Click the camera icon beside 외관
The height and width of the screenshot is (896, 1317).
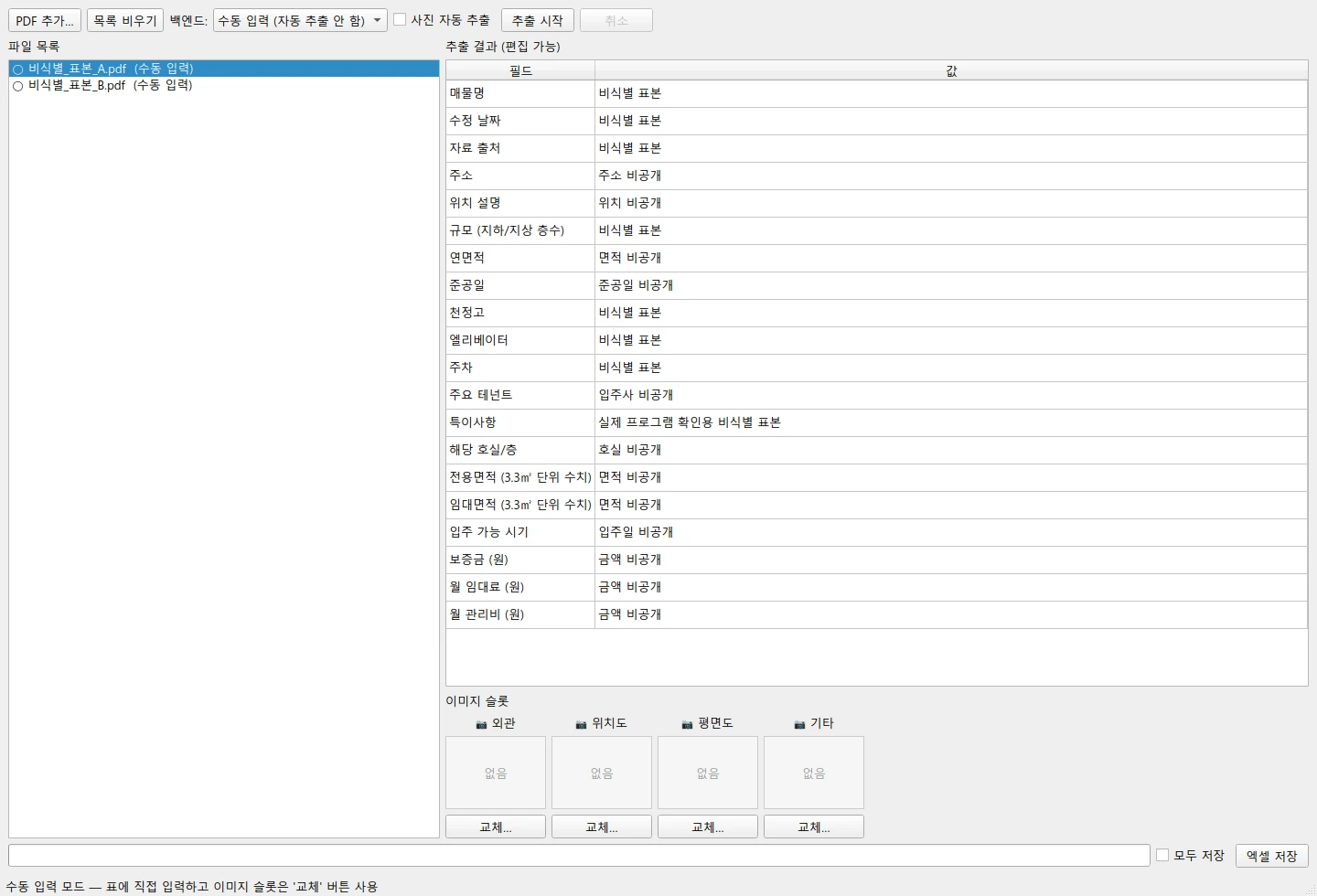point(481,724)
